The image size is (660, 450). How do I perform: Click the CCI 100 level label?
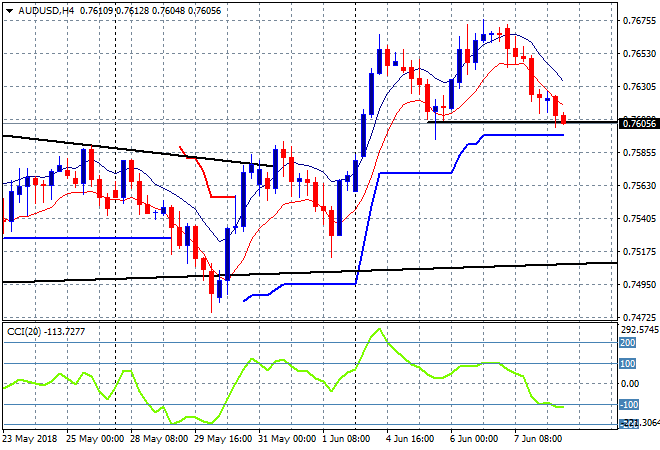click(627, 363)
